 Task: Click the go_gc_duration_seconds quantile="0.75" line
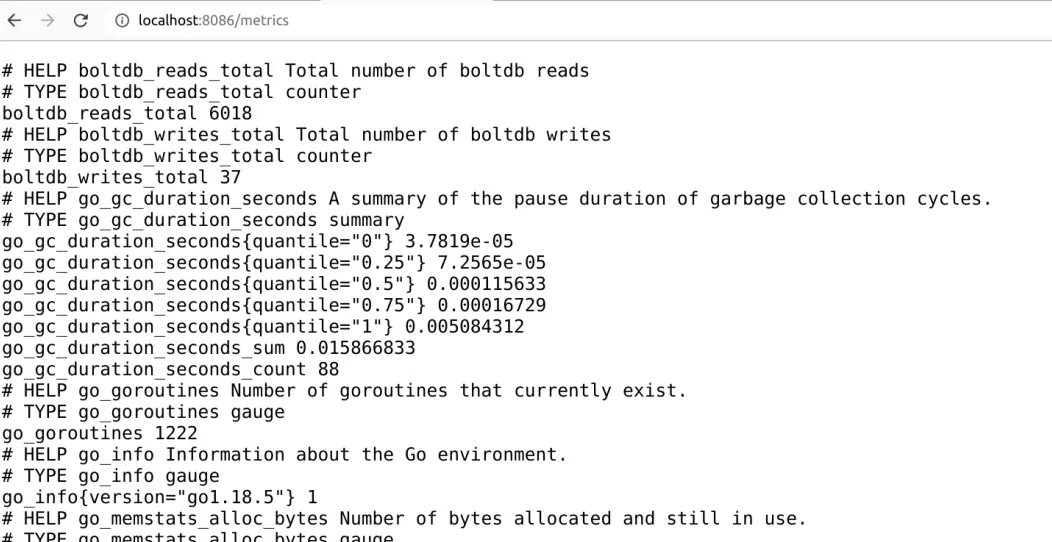point(274,305)
